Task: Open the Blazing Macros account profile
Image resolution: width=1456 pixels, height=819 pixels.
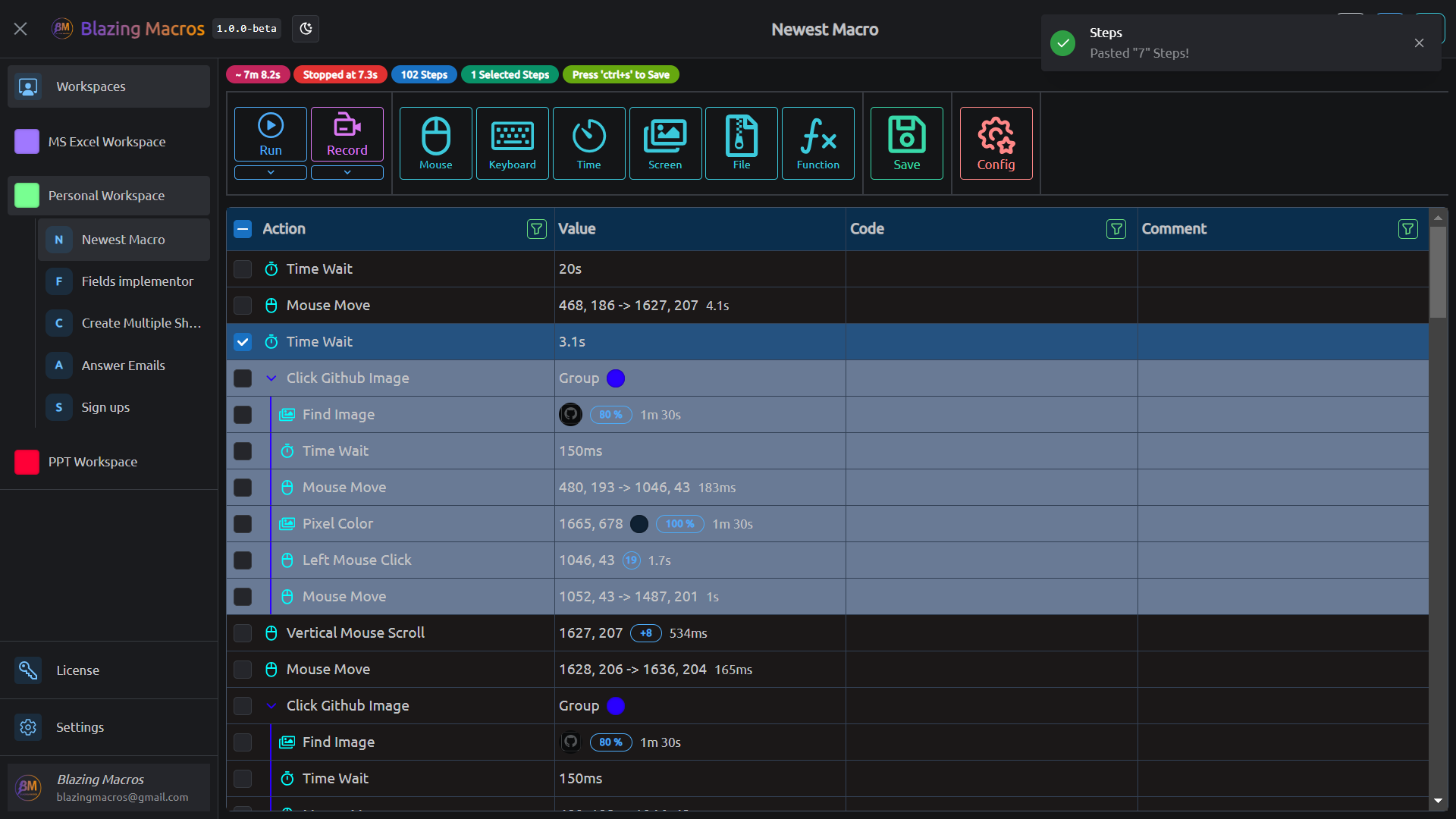Action: click(109, 788)
